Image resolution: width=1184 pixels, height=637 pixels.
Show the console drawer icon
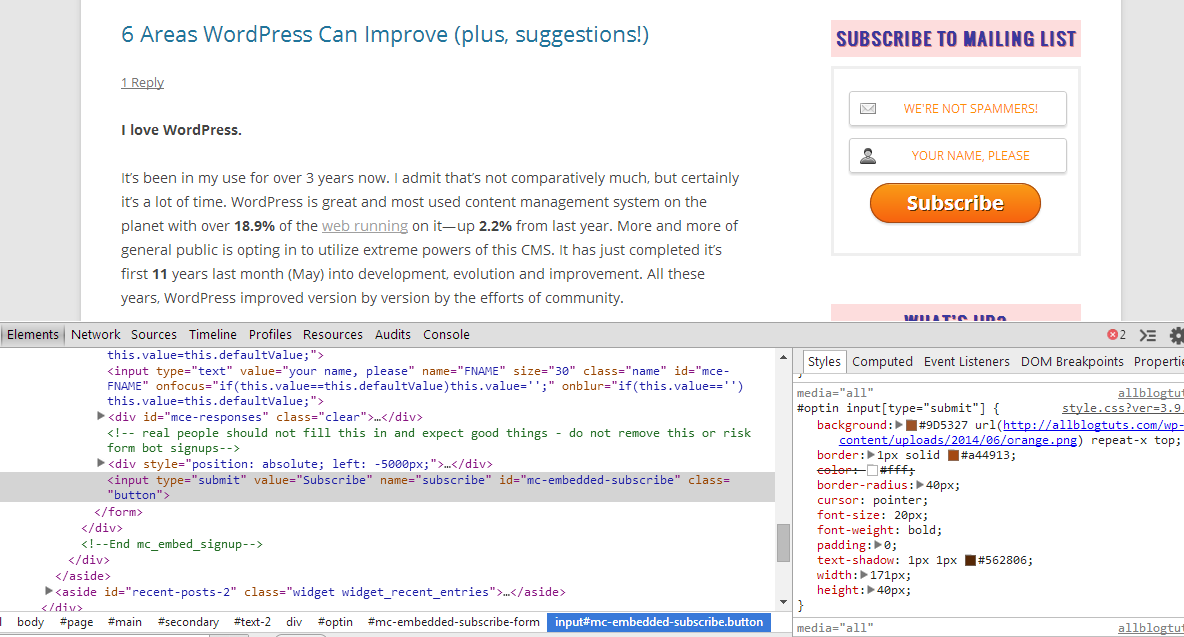pyautogui.click(x=1148, y=335)
